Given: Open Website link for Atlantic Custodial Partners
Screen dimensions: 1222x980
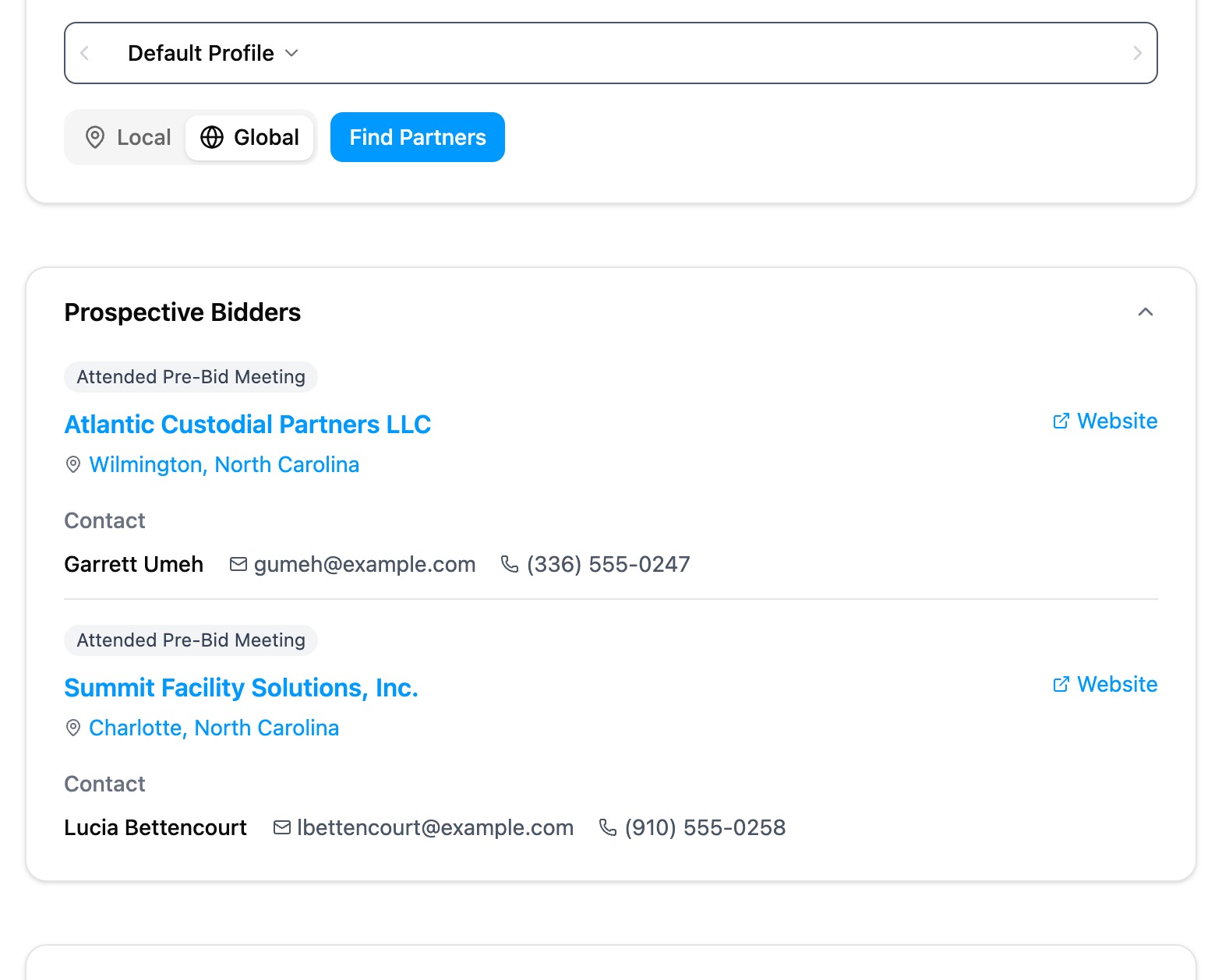Looking at the screenshot, I should (x=1105, y=421).
